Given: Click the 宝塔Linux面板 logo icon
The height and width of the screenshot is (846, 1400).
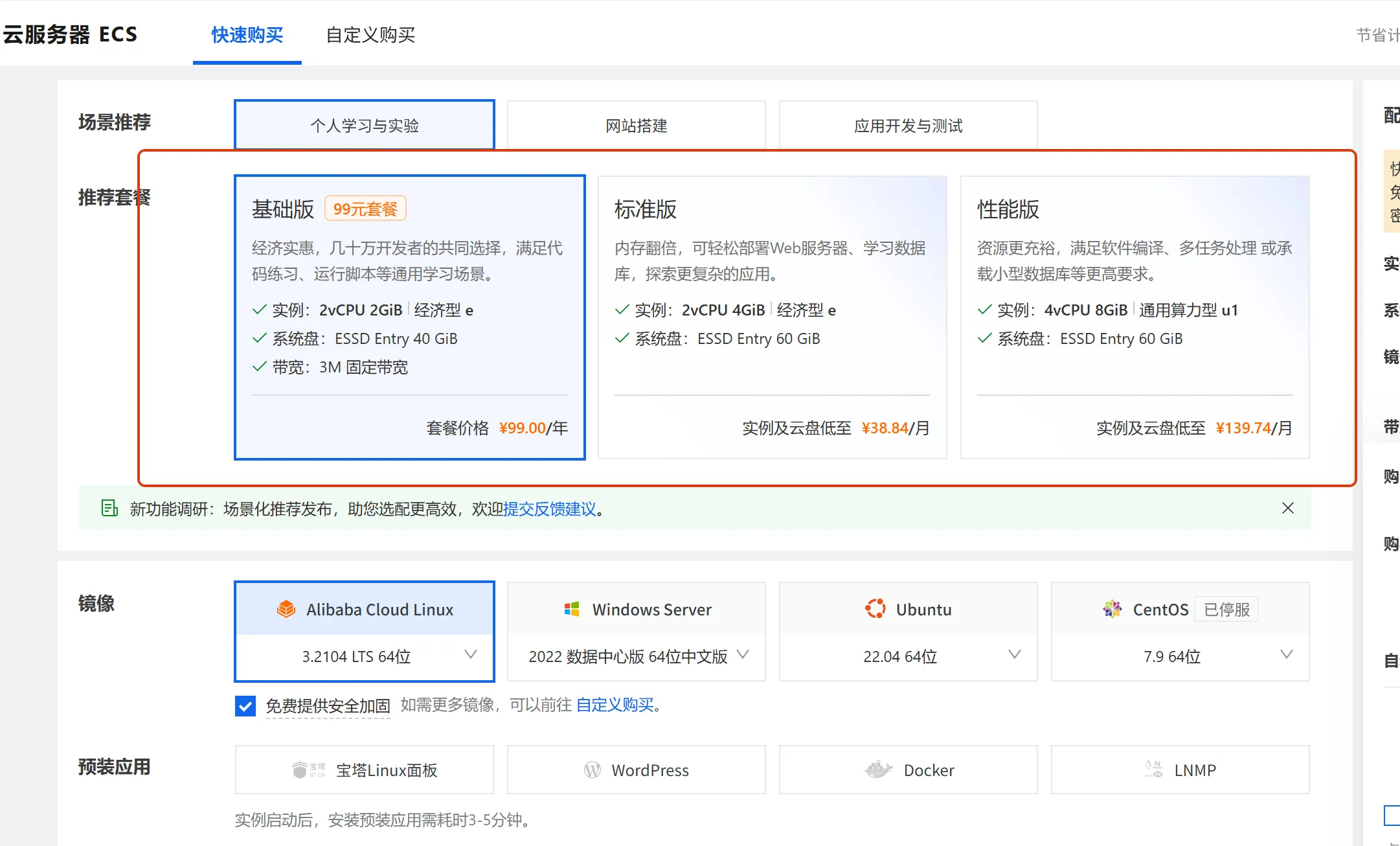Looking at the screenshot, I should [x=309, y=770].
